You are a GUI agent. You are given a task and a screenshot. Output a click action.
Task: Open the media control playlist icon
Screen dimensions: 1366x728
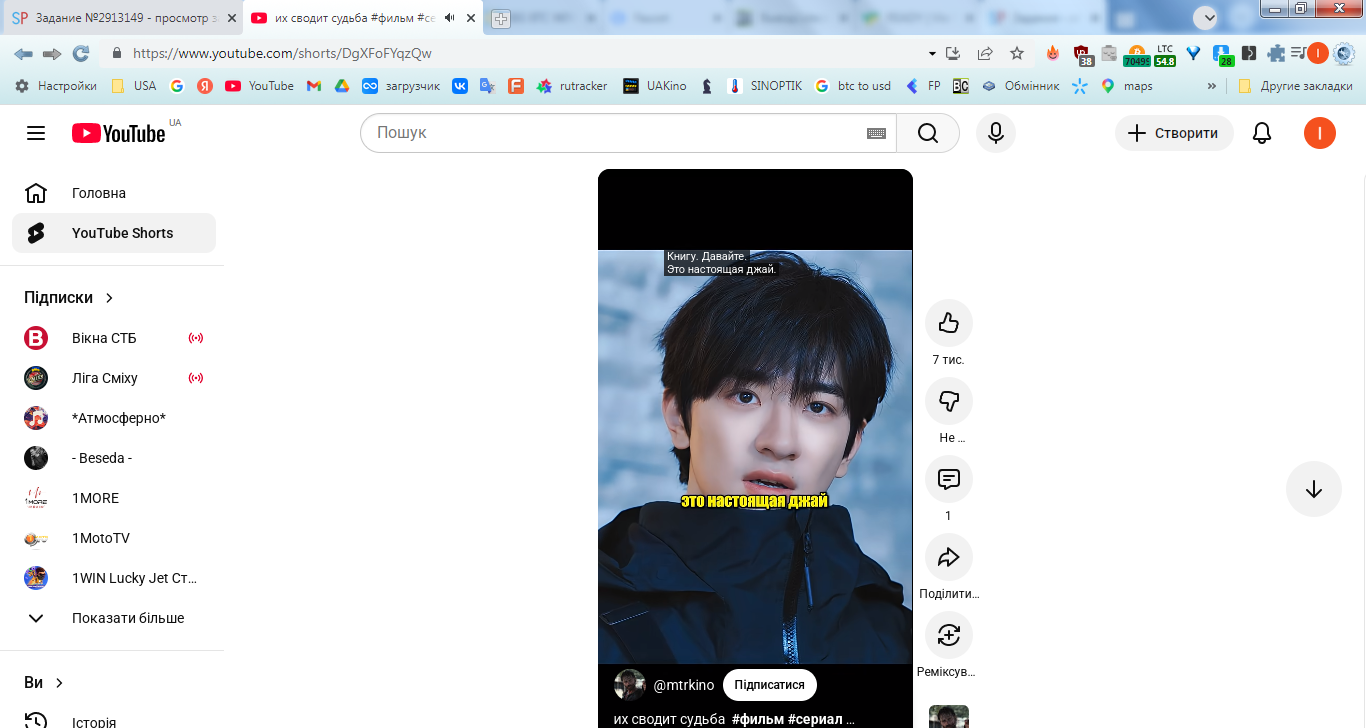[1298, 53]
